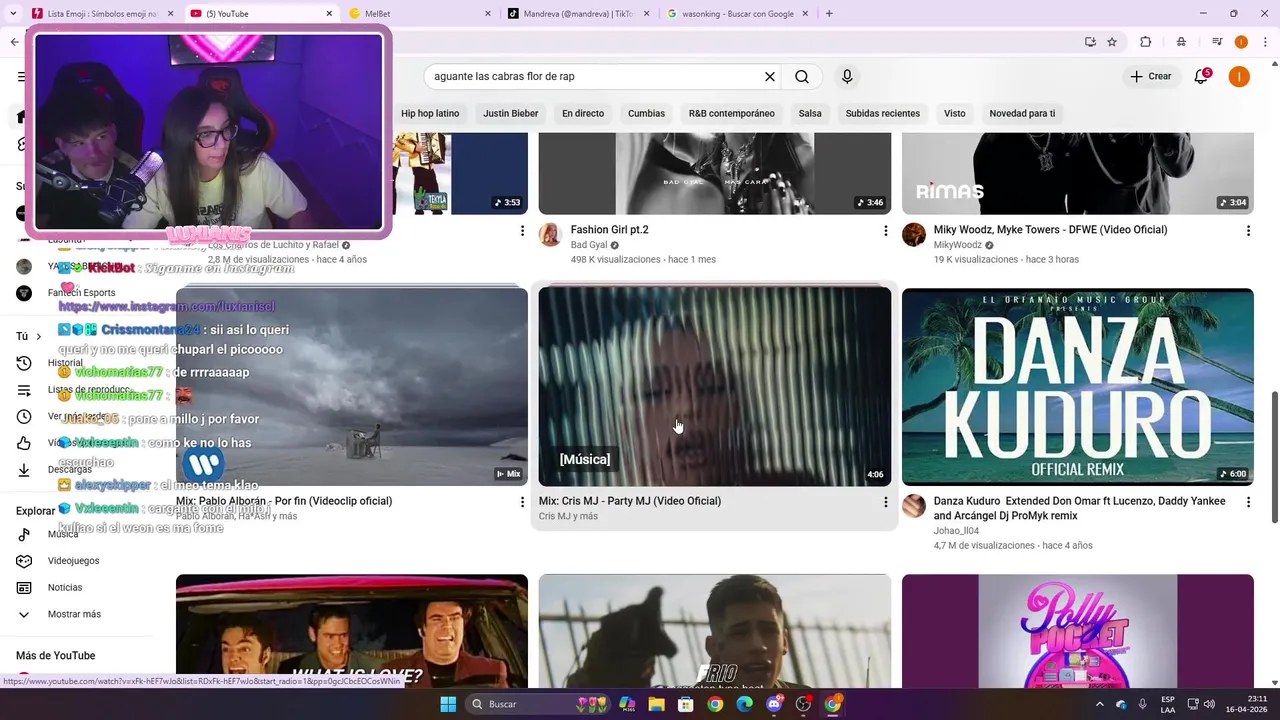Open a new browser tab
The width and height of the screenshot is (1280, 720).
pyautogui.click(x=829, y=14)
